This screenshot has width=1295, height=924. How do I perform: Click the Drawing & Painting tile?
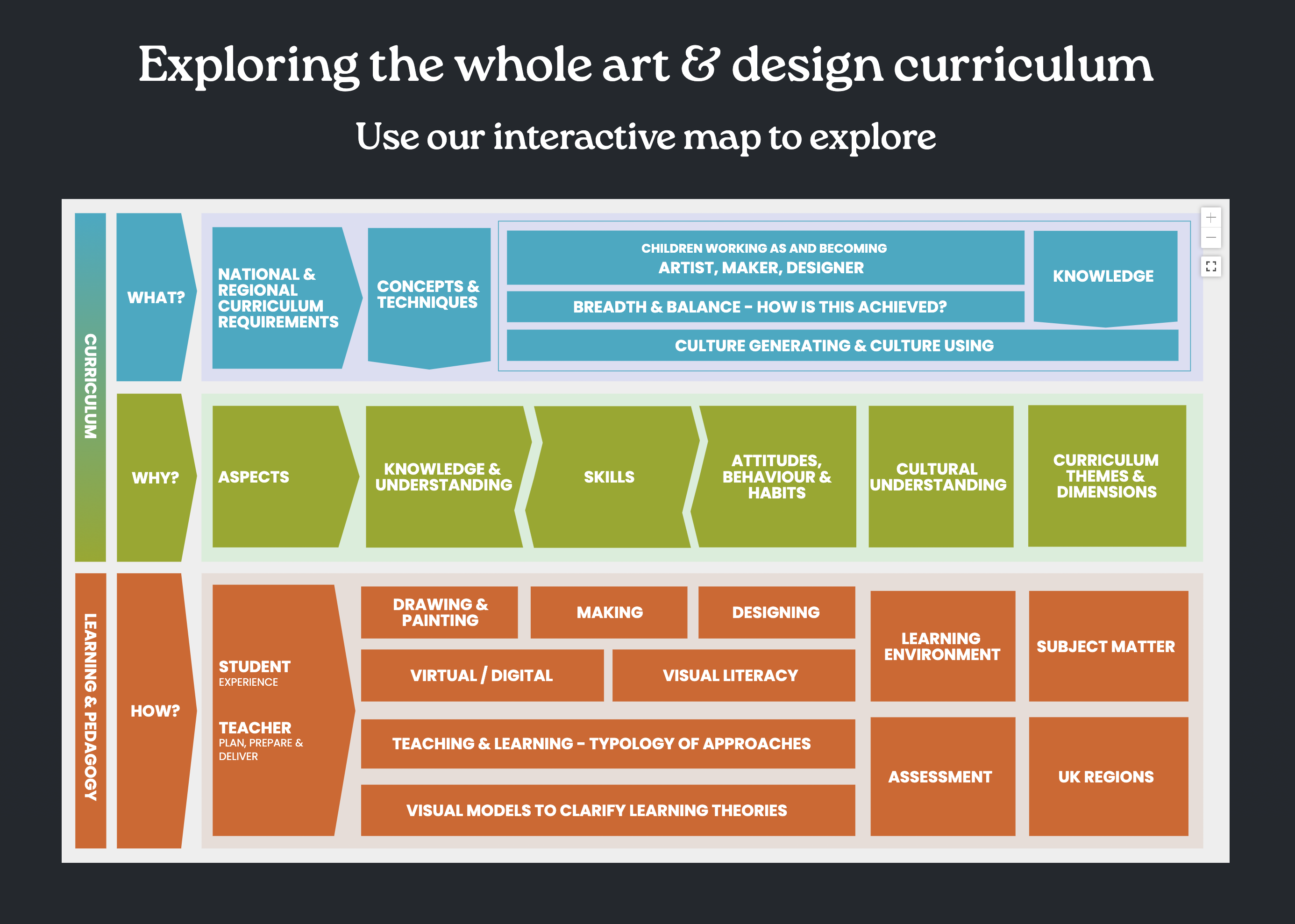(439, 612)
